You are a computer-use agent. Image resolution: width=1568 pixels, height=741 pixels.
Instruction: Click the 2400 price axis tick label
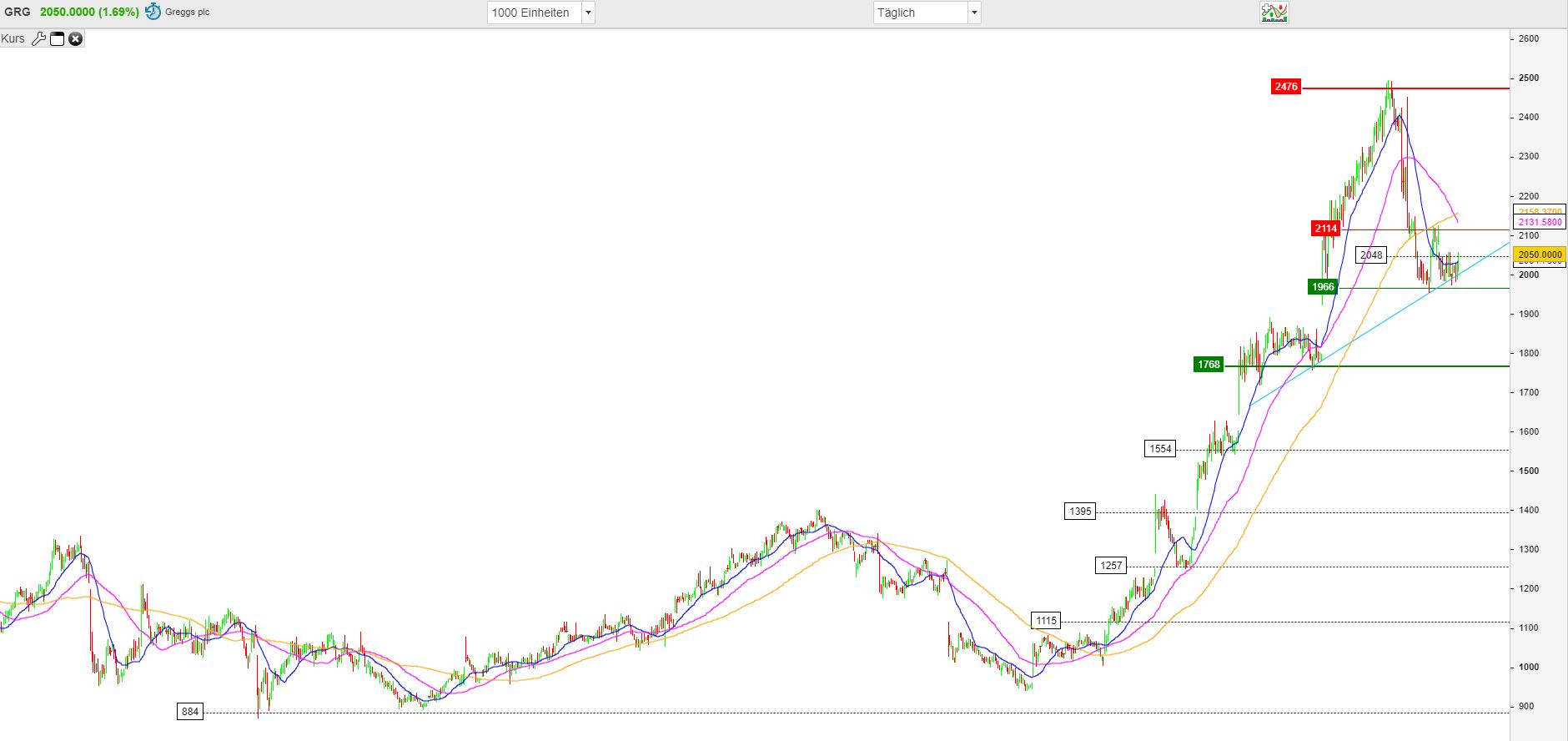1530,118
